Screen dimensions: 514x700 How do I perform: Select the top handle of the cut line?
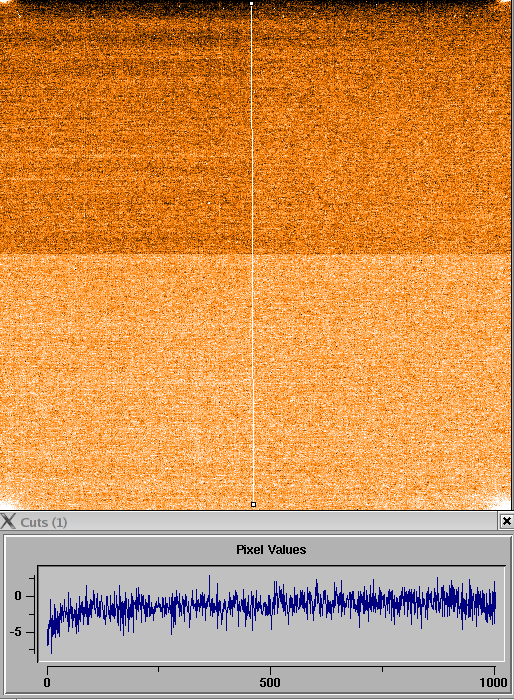pos(252,4)
